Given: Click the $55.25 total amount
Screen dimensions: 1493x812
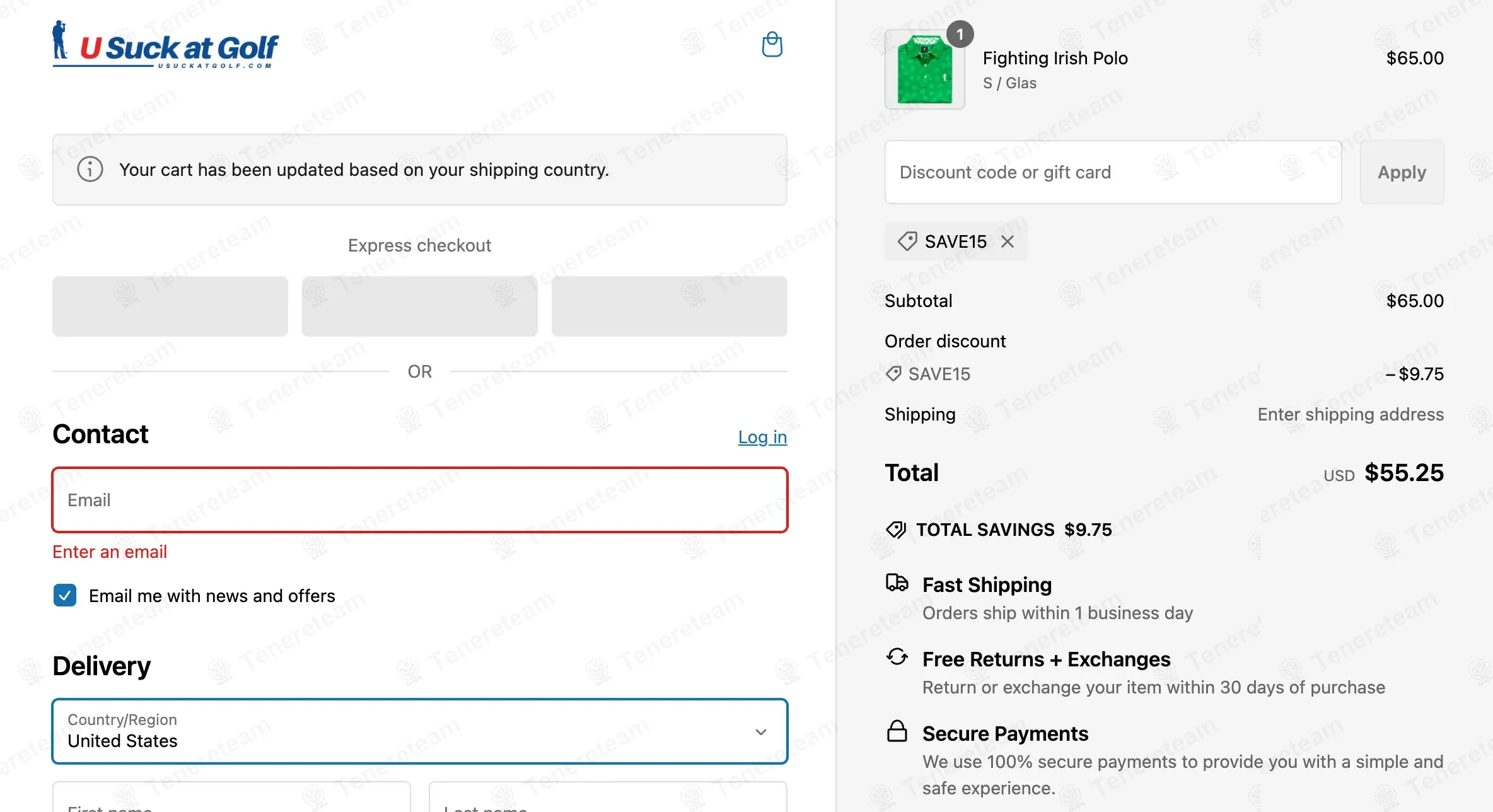Looking at the screenshot, I should pos(1403,473).
